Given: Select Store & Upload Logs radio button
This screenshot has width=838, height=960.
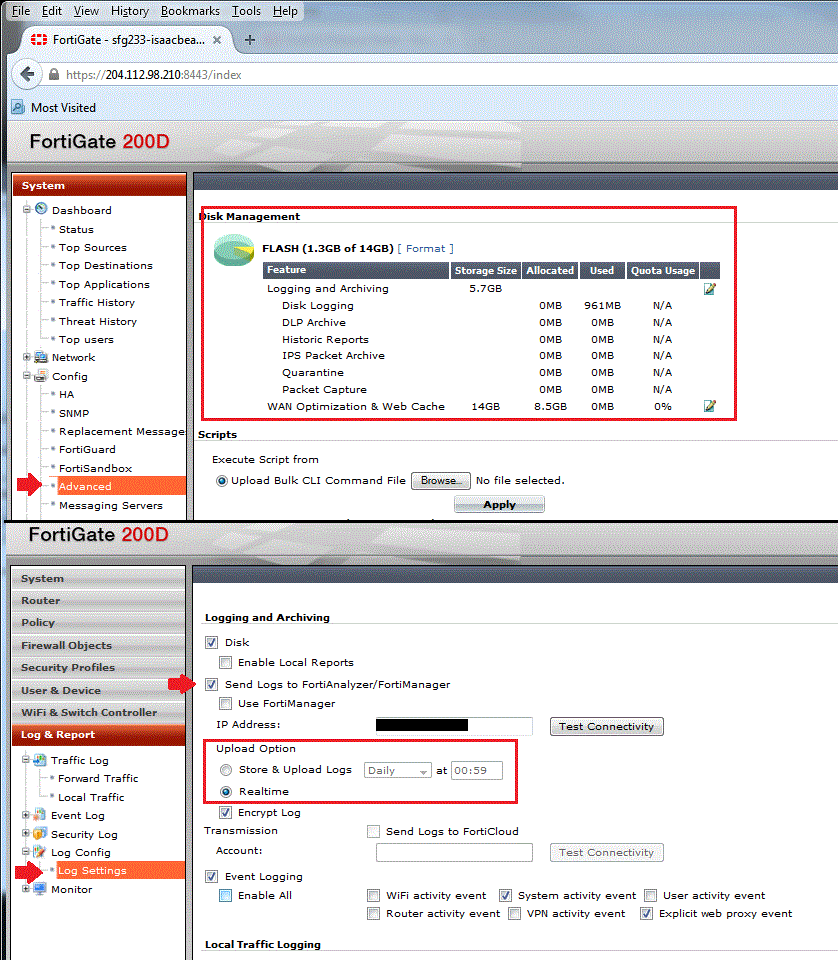Looking at the screenshot, I should coord(226,770).
